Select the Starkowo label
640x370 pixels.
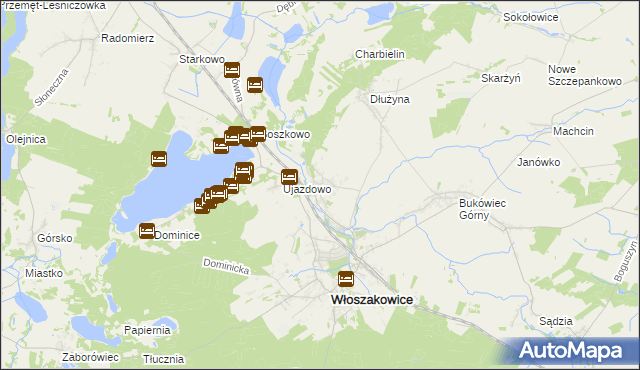(202, 59)
